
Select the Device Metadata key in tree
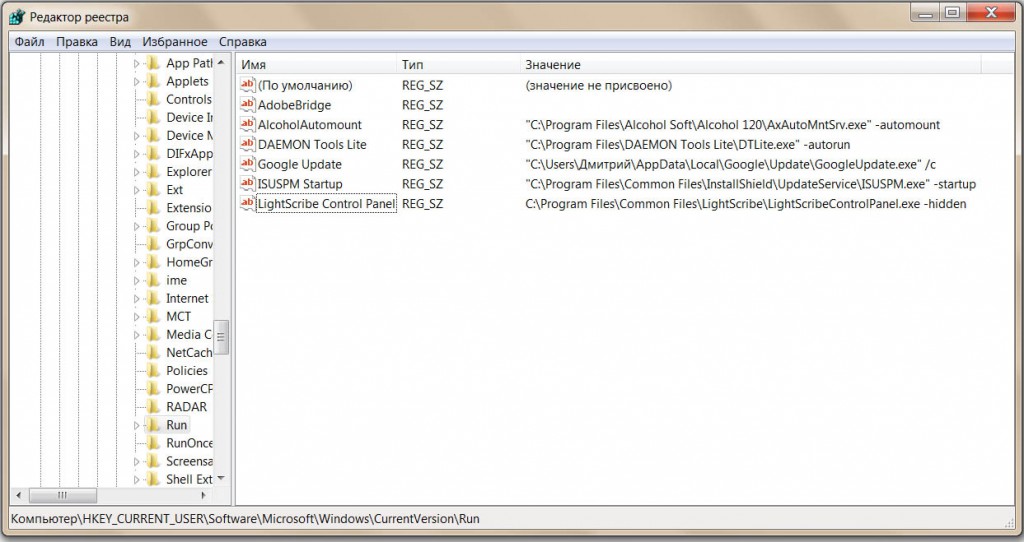pos(189,136)
